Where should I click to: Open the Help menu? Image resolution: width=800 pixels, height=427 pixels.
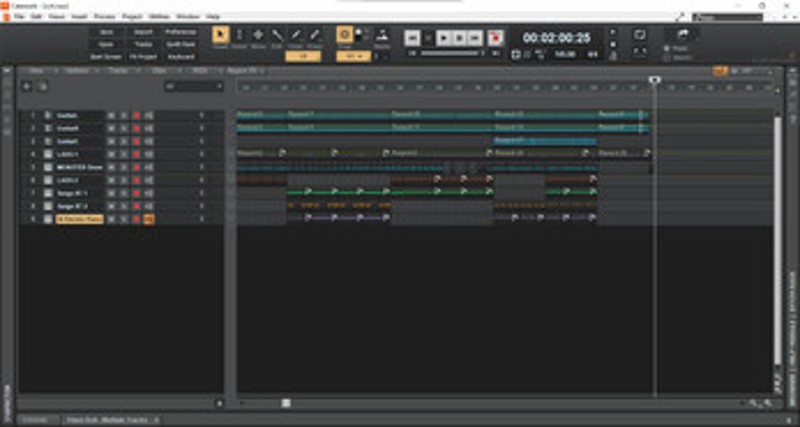pos(213,17)
